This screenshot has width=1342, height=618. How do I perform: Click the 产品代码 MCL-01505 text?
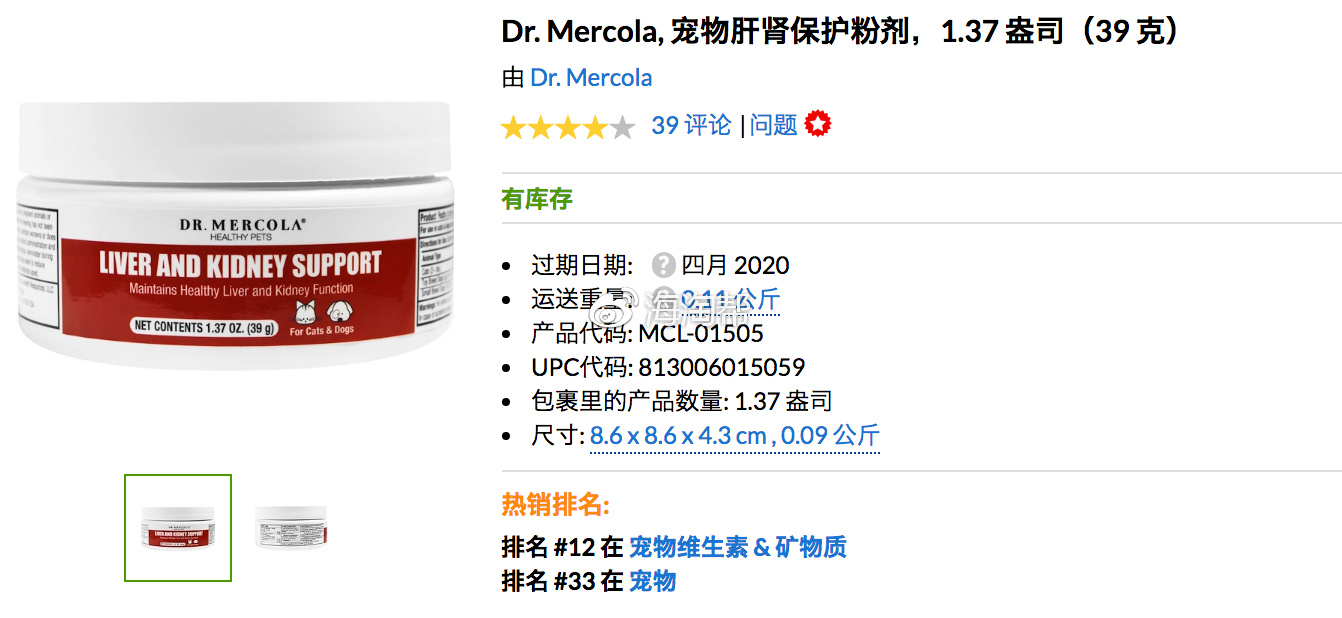pyautogui.click(x=647, y=333)
